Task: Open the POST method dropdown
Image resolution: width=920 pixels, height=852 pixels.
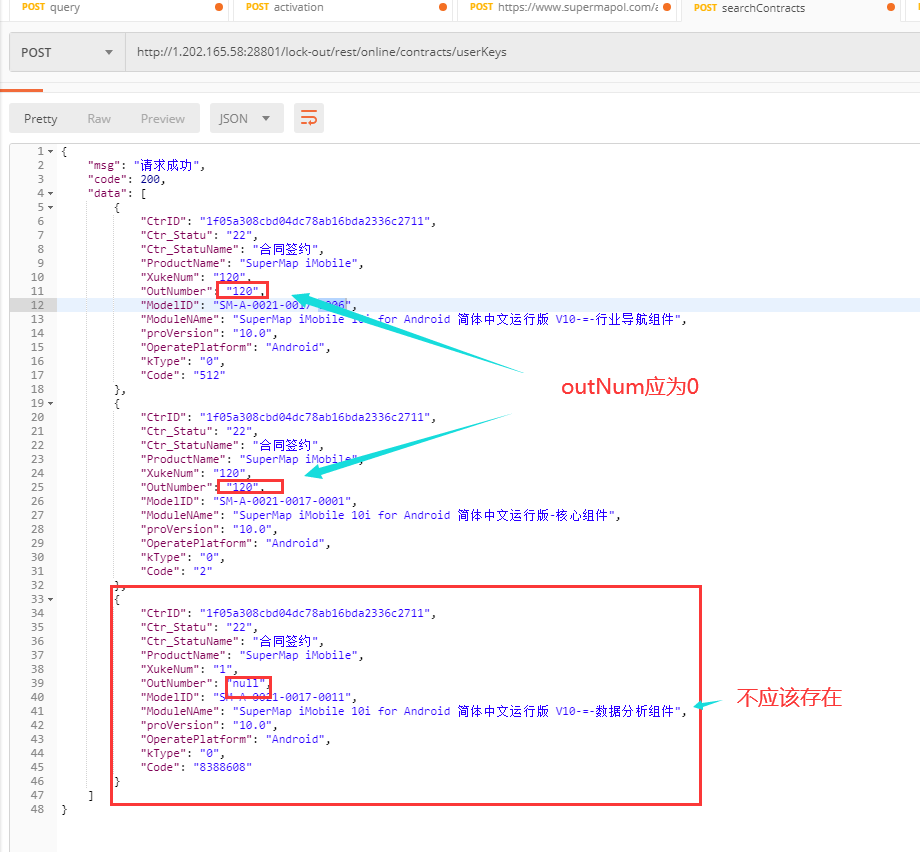Action: tap(67, 52)
